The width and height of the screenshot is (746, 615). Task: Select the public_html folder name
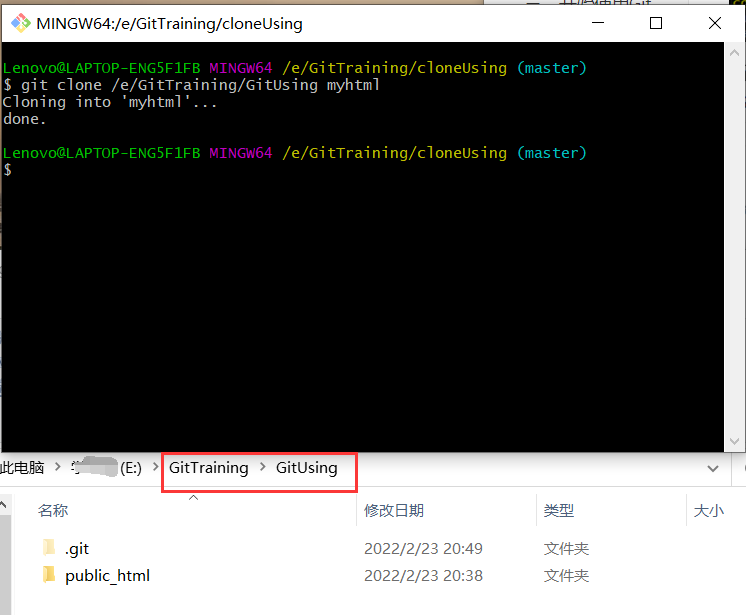point(108,576)
